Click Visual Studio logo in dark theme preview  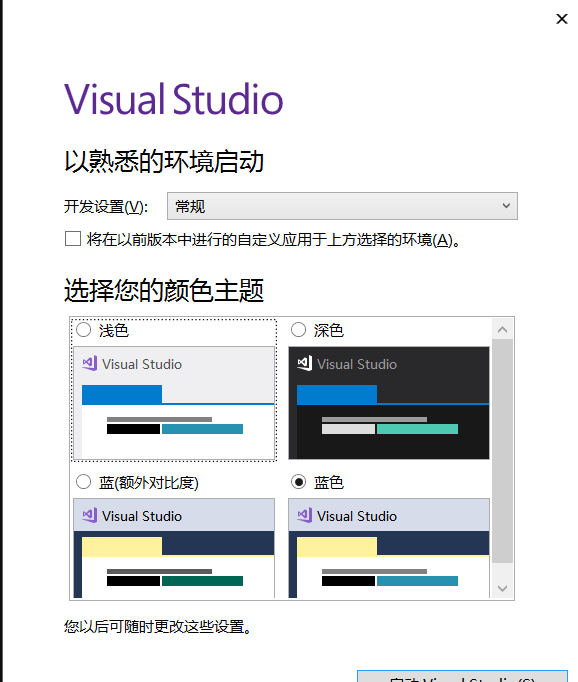coord(304,364)
